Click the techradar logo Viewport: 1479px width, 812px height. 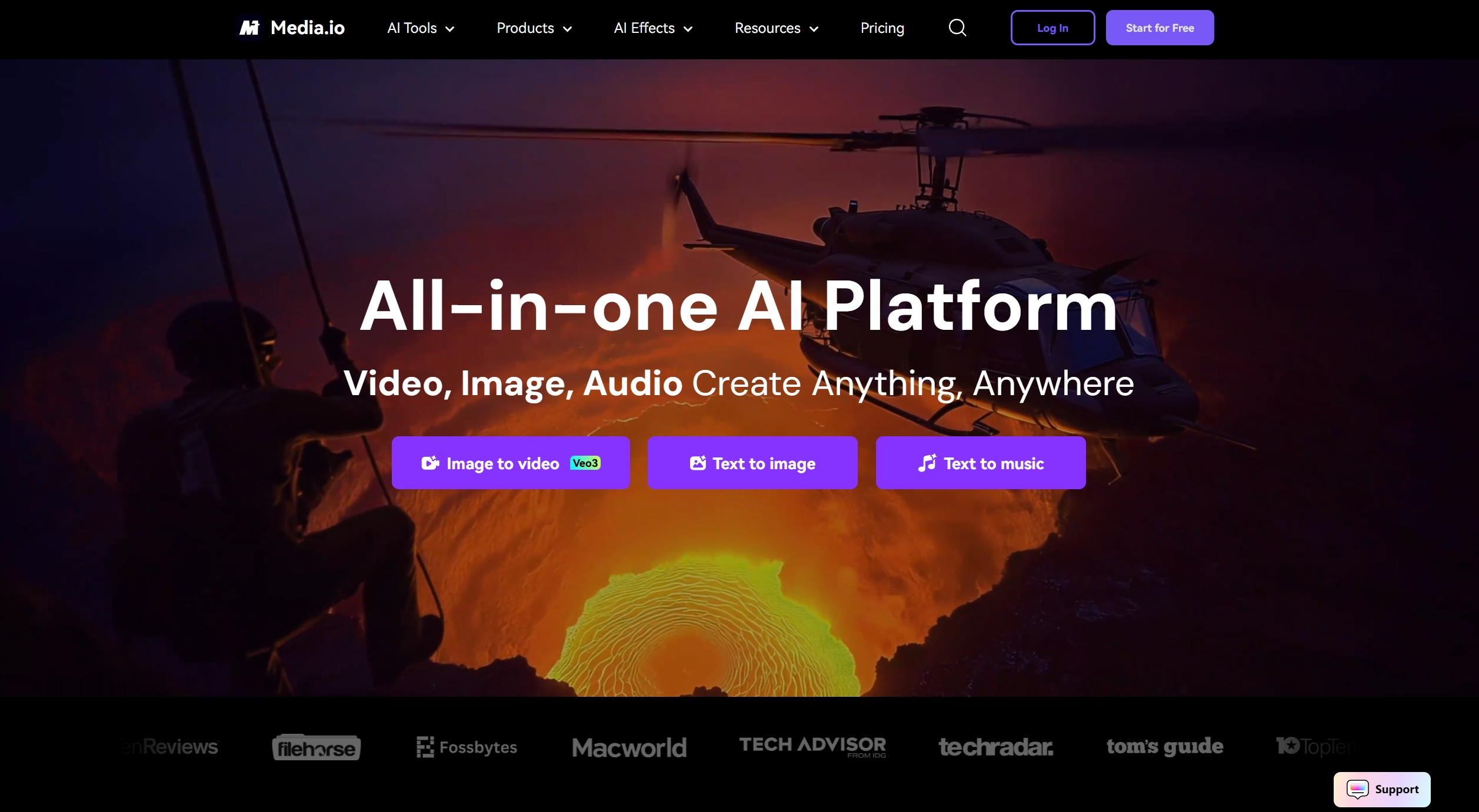tap(995, 747)
